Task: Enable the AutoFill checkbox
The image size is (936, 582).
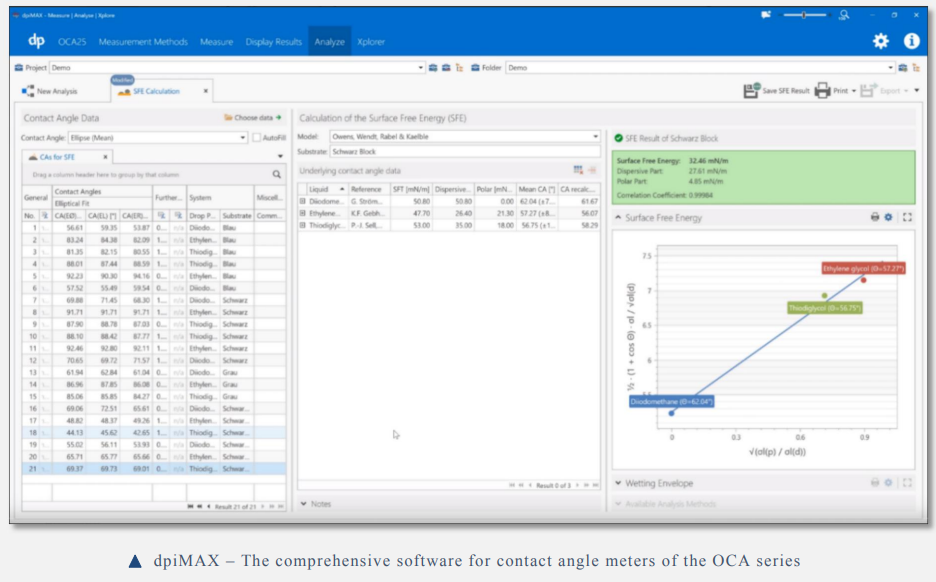Action: coord(257,137)
